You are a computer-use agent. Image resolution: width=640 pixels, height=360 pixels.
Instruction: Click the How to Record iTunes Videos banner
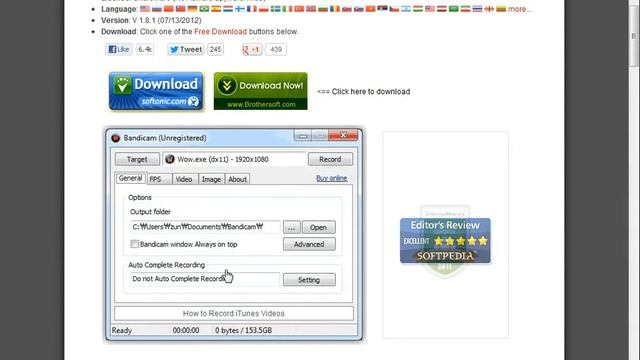(233, 313)
